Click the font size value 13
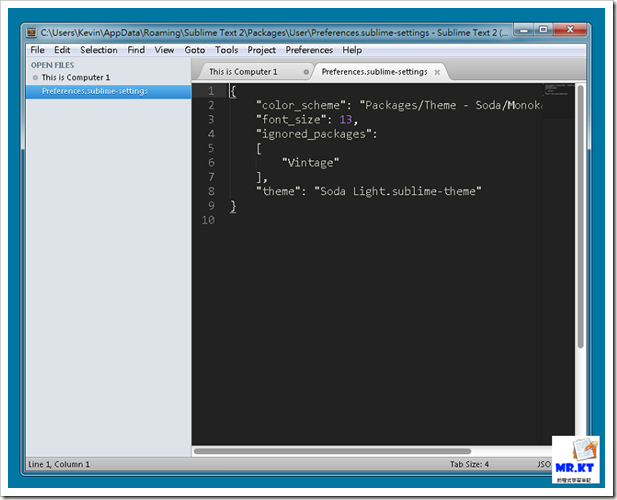Viewport: 617px width, 500px height. [x=346, y=120]
